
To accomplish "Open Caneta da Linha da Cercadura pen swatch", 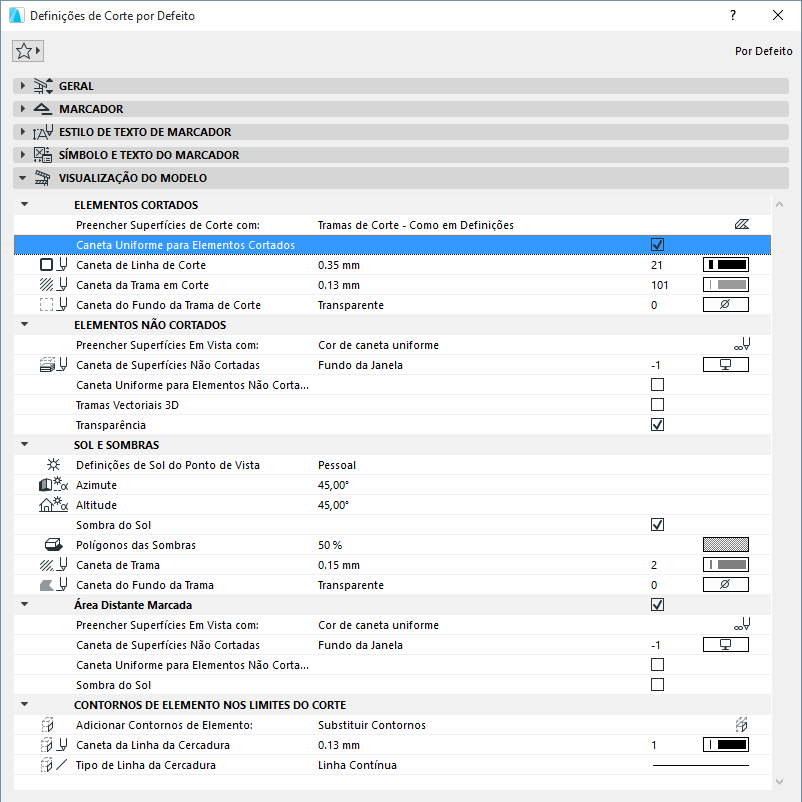I will [x=726, y=745].
